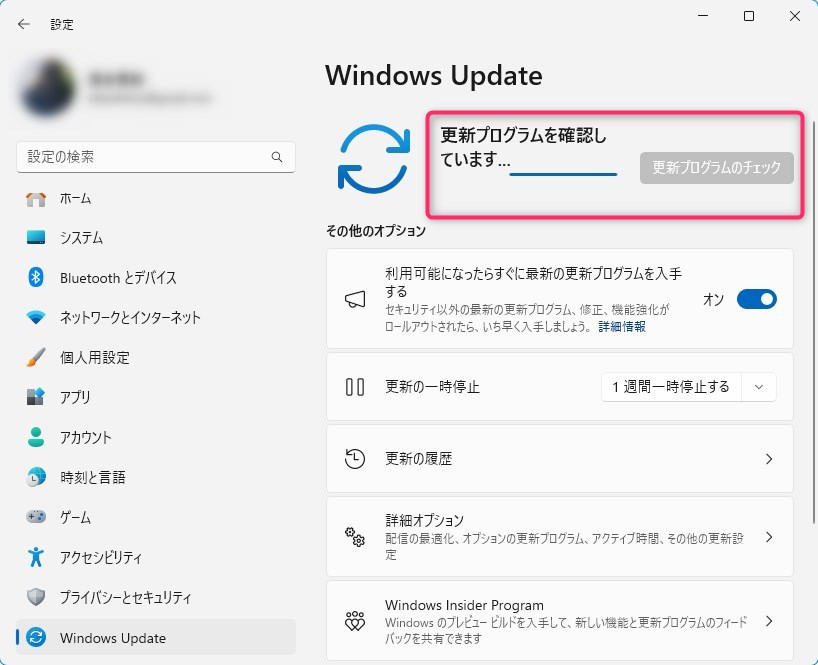Click the search magnifier icon
Viewport: 818px width, 665px height.
pyautogui.click(x=277, y=158)
